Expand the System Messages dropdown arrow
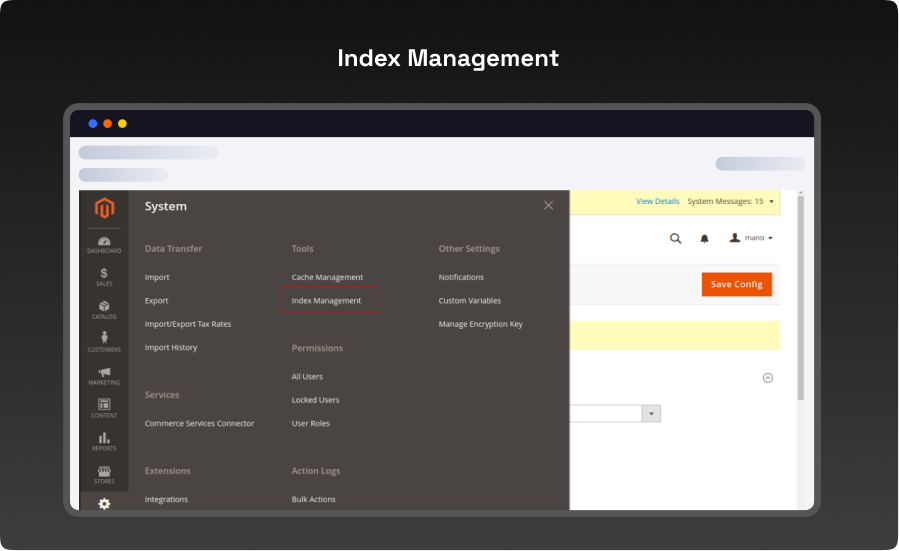Viewport: 899px width, 551px height. 771,202
